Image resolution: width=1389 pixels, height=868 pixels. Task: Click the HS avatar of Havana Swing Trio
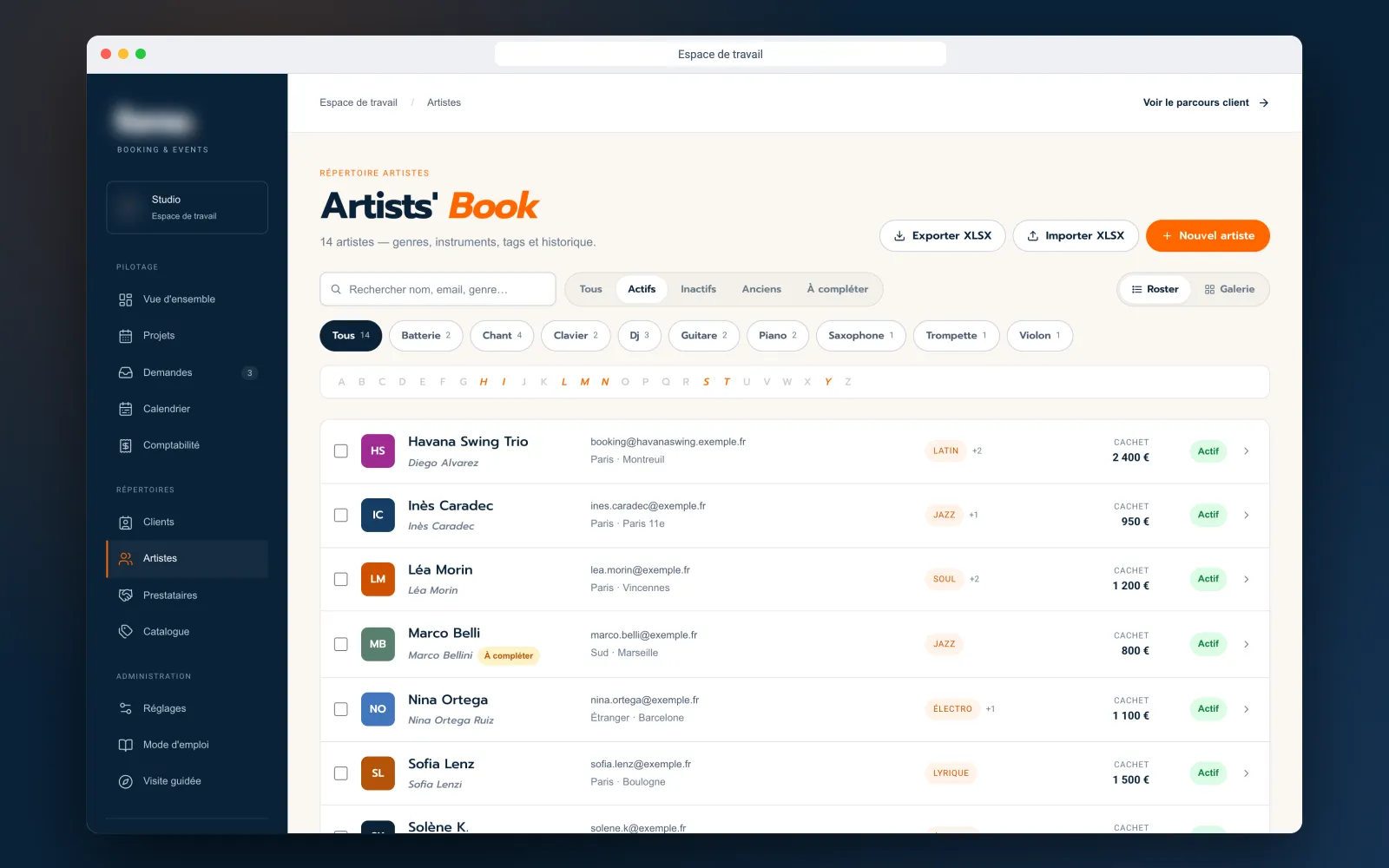pos(378,450)
